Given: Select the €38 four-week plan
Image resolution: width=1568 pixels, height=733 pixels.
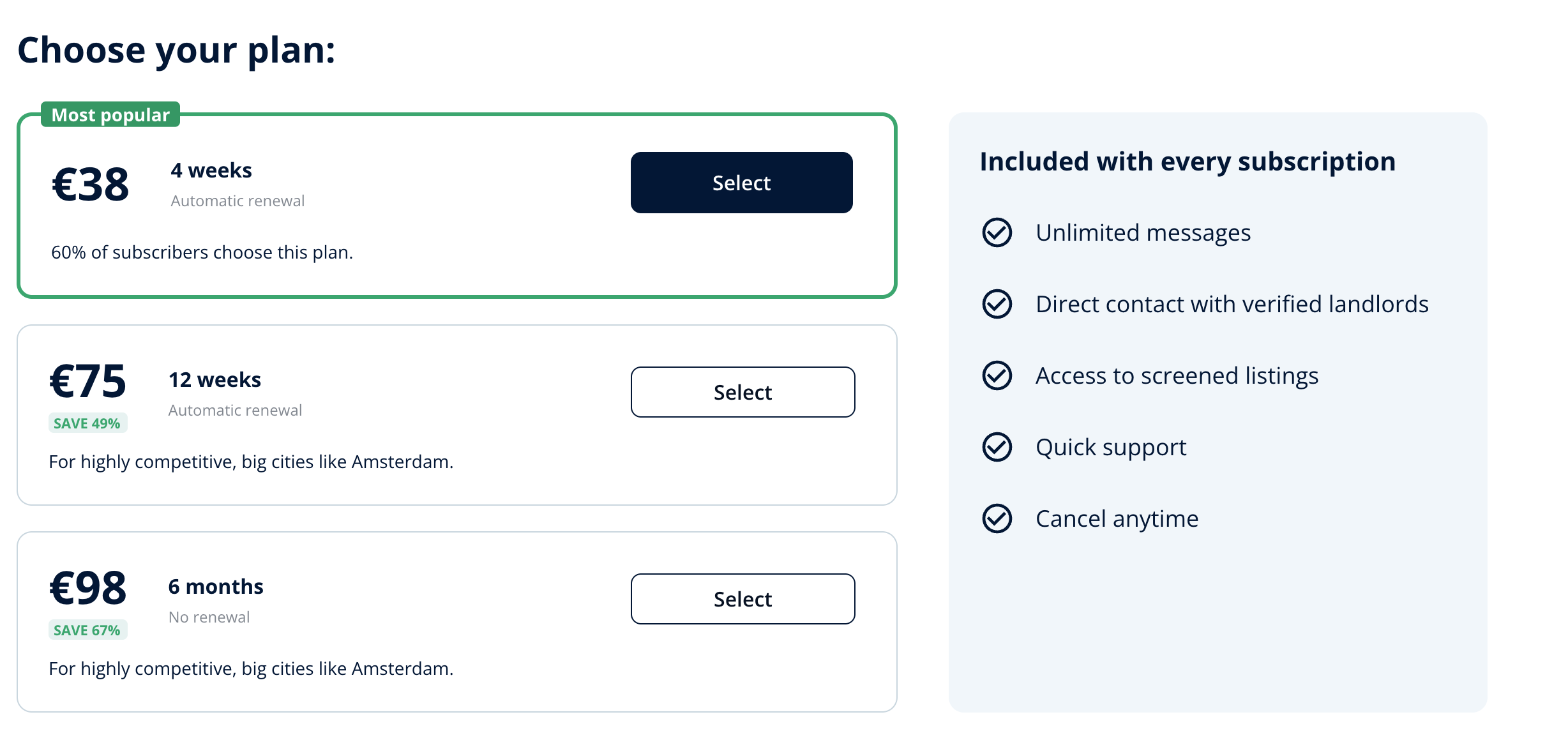Looking at the screenshot, I should (x=741, y=183).
